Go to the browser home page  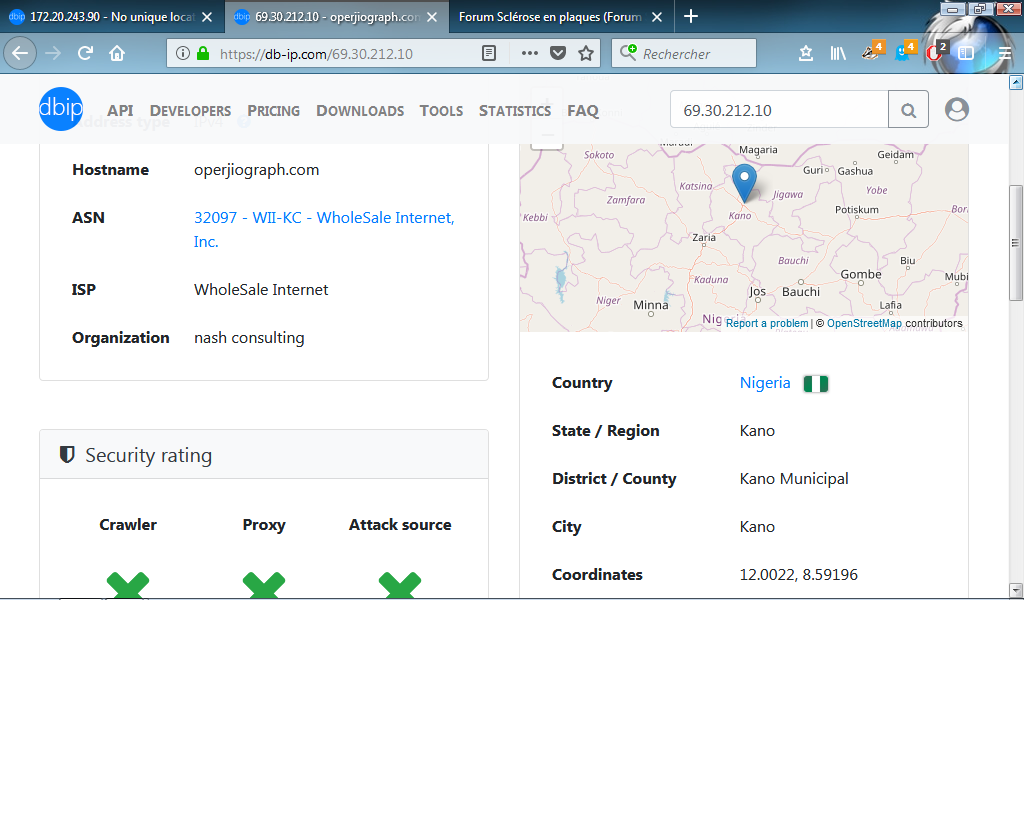click(x=117, y=53)
